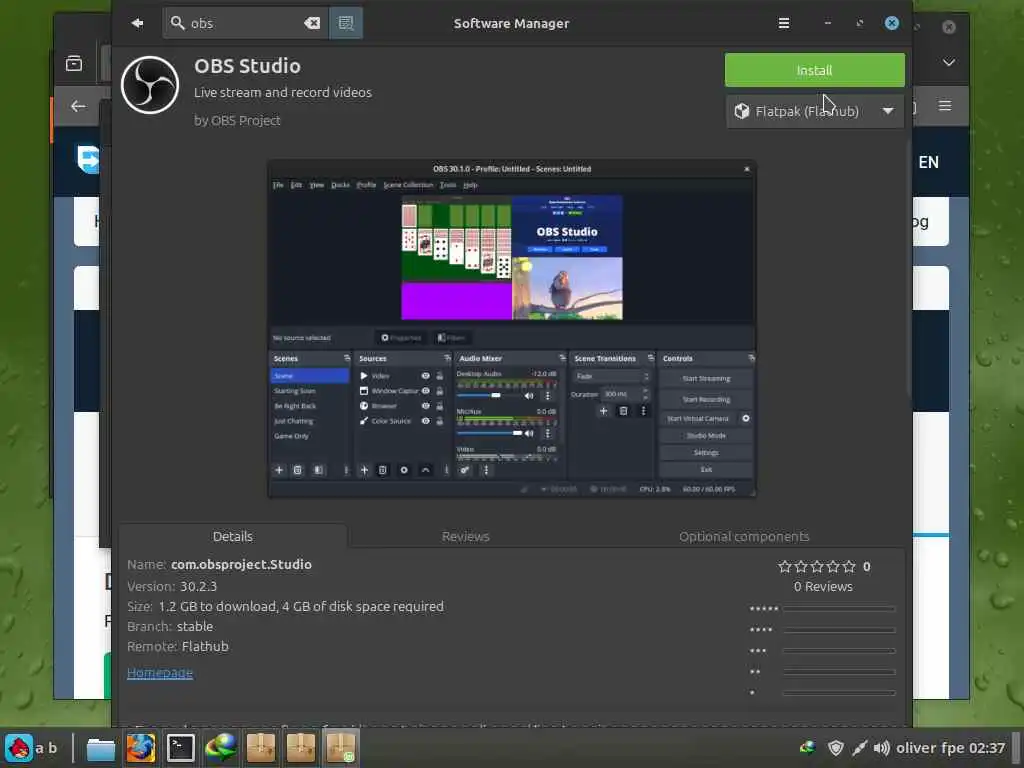Click the shield tray icon

tap(836, 748)
